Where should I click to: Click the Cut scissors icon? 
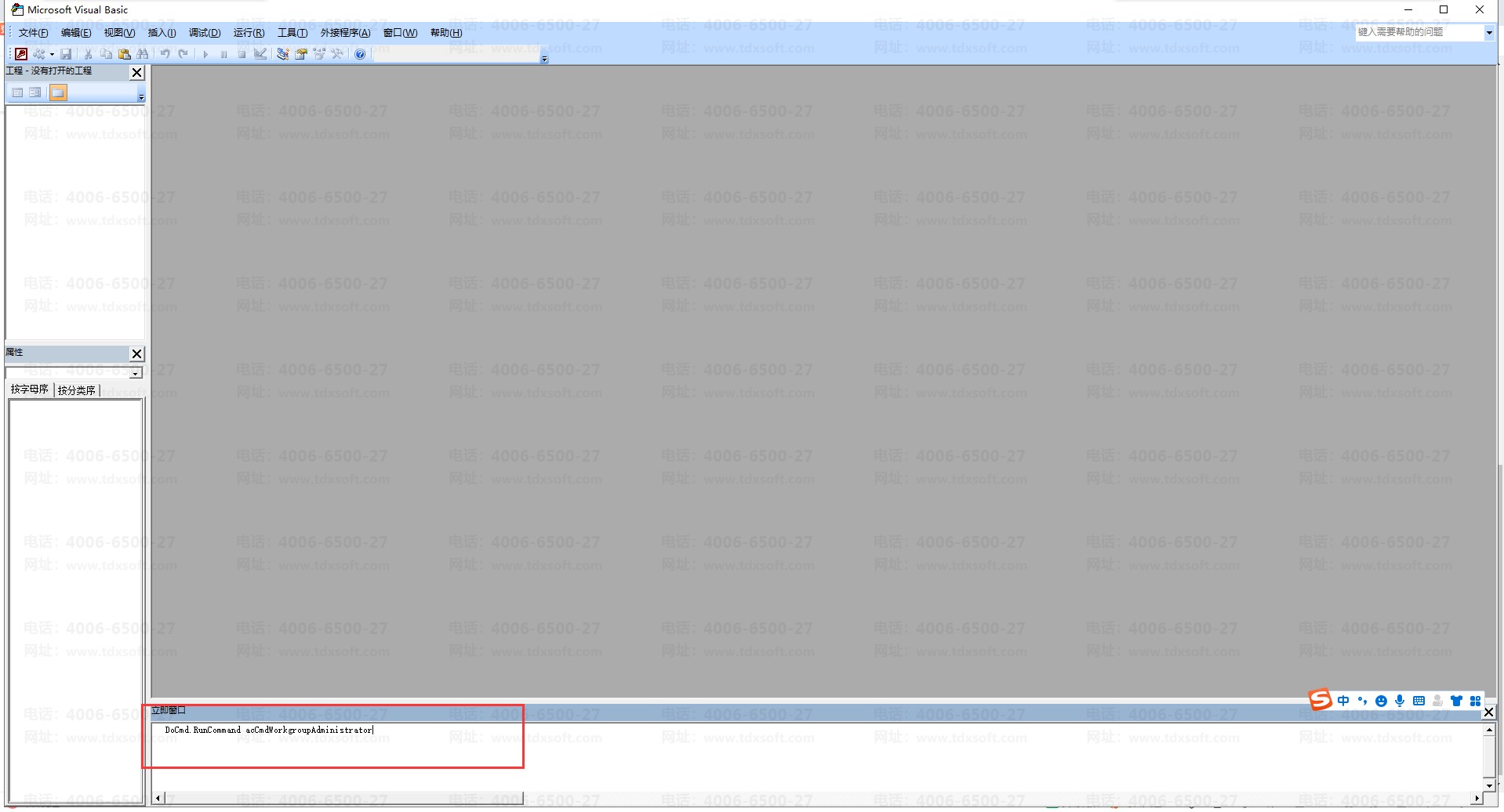[88, 54]
